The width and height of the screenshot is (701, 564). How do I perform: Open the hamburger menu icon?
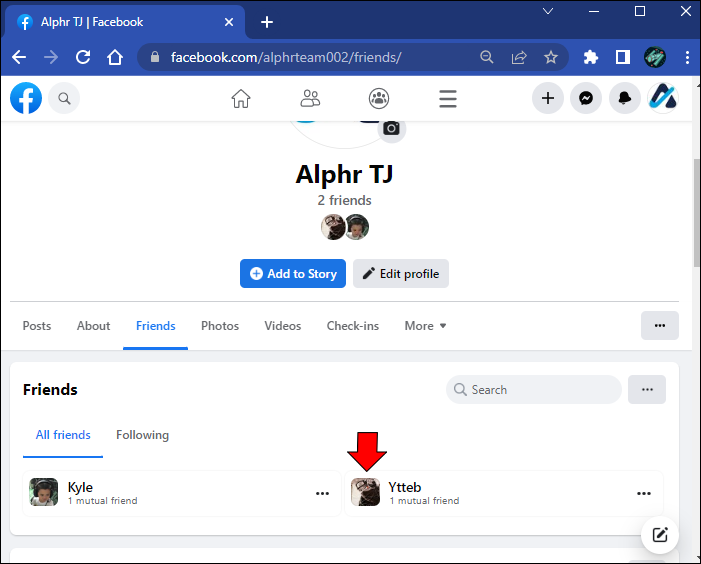448,99
